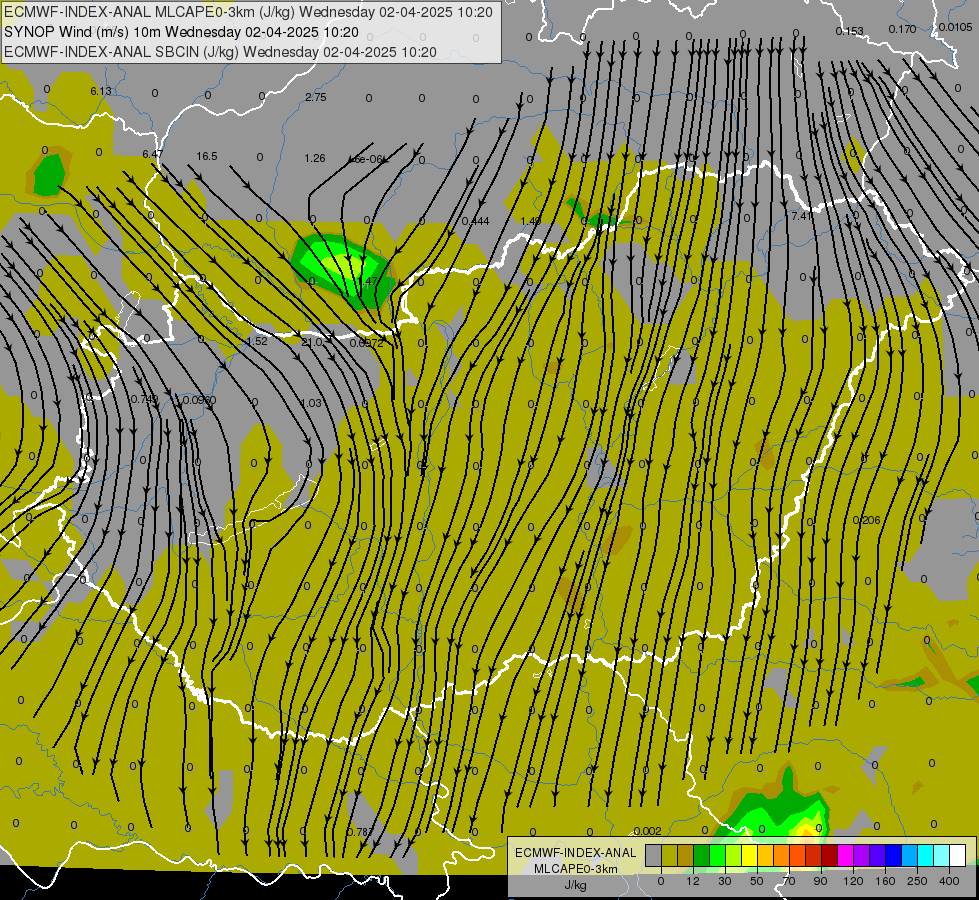This screenshot has width=979, height=900.
Task: Click the legend heading ECMWF-INDEX-ANAL
Action: (x=575, y=853)
